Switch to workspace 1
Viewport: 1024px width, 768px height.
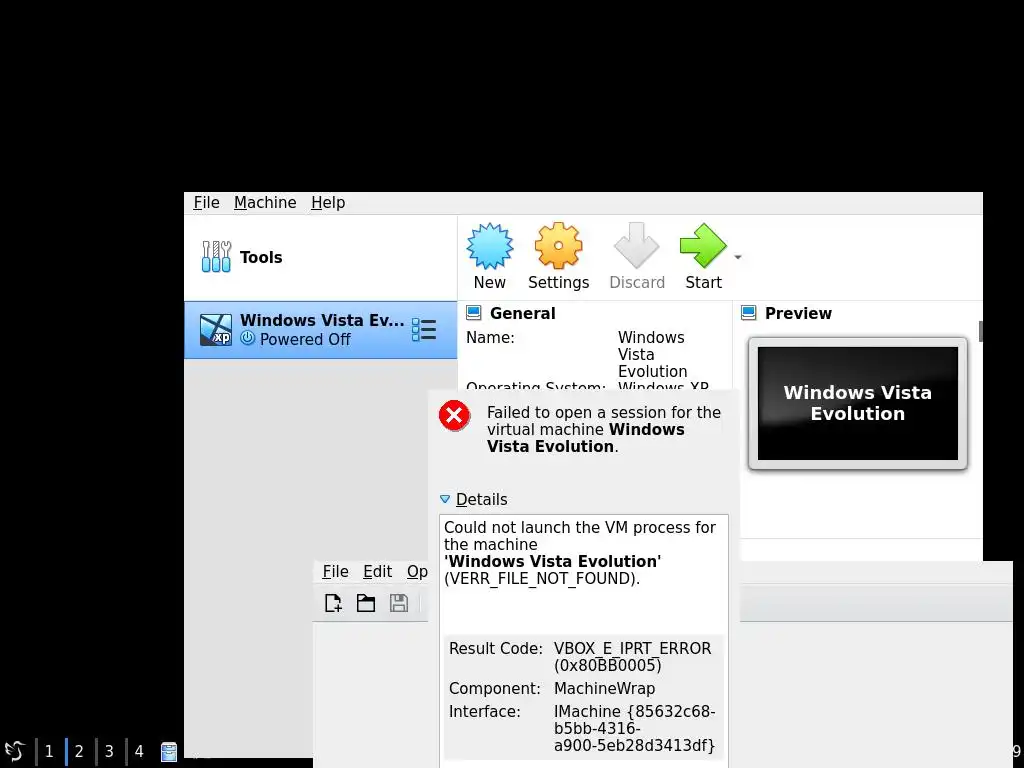(49, 751)
